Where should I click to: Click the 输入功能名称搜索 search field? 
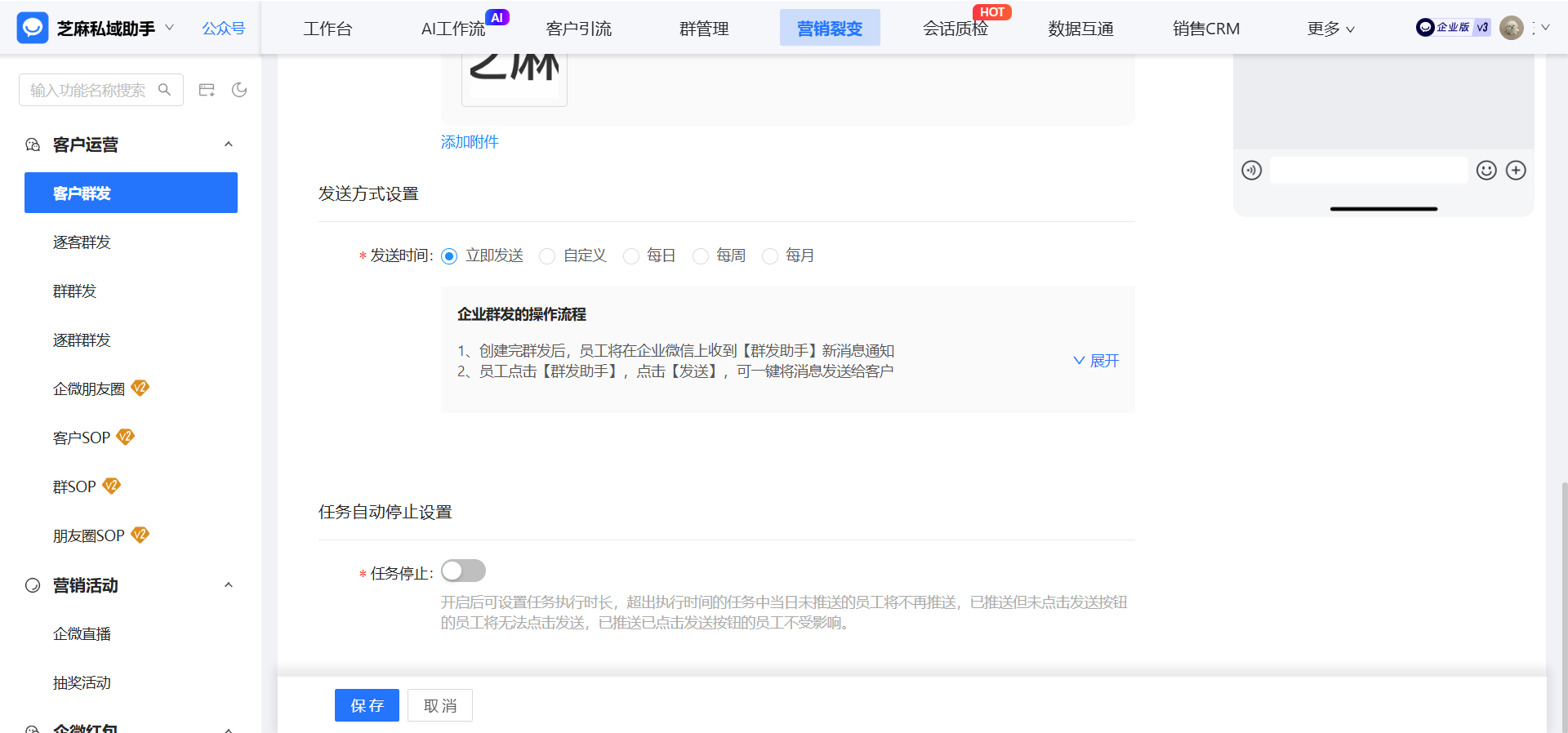click(x=101, y=90)
